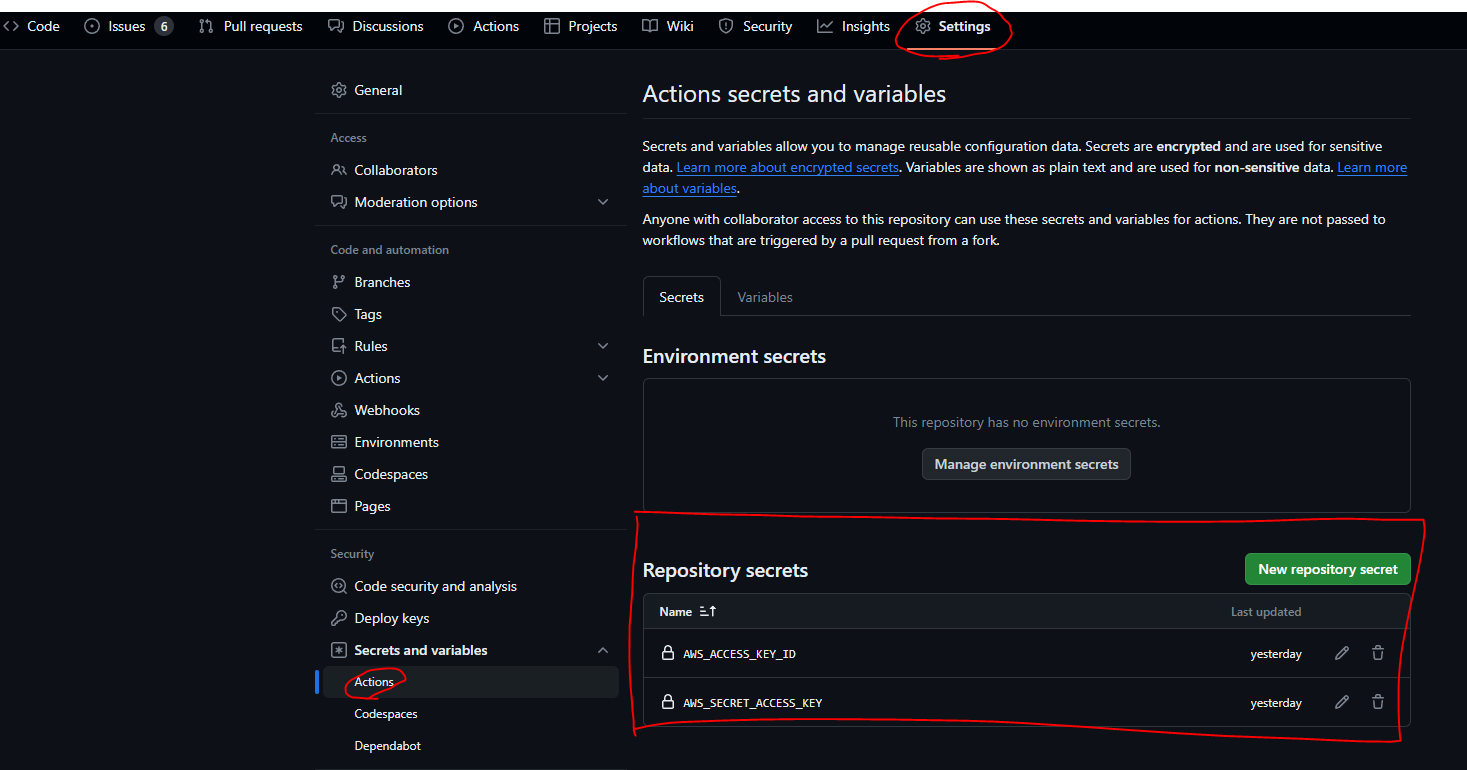Expand the Rules sidebar section
1467x770 pixels.
pyautogui.click(x=602, y=346)
